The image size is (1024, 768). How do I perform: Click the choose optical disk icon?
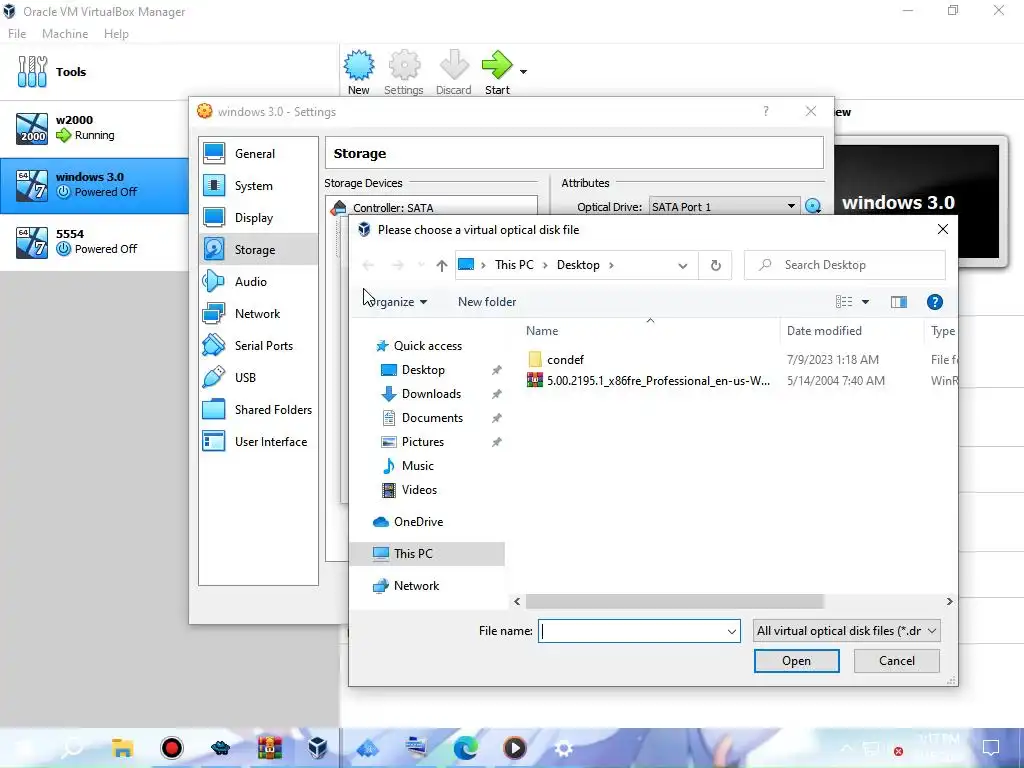point(813,206)
